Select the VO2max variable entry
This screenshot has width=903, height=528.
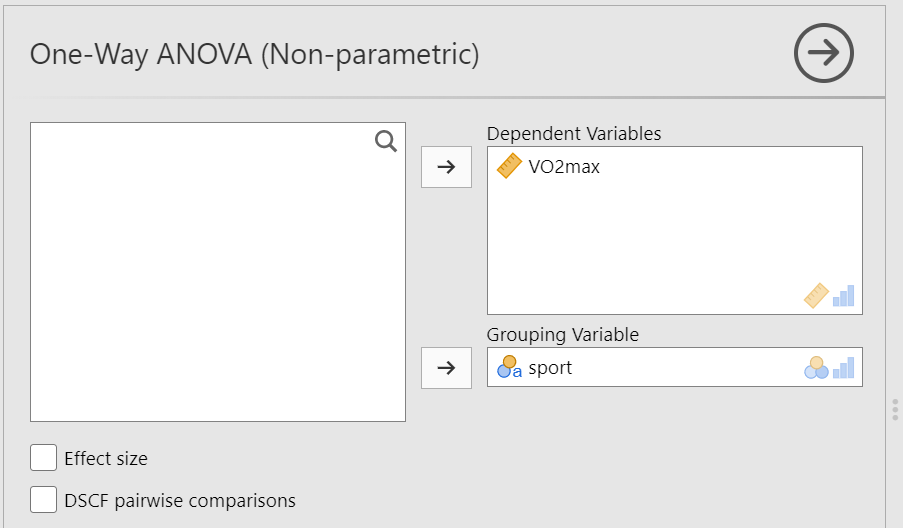[x=564, y=167]
